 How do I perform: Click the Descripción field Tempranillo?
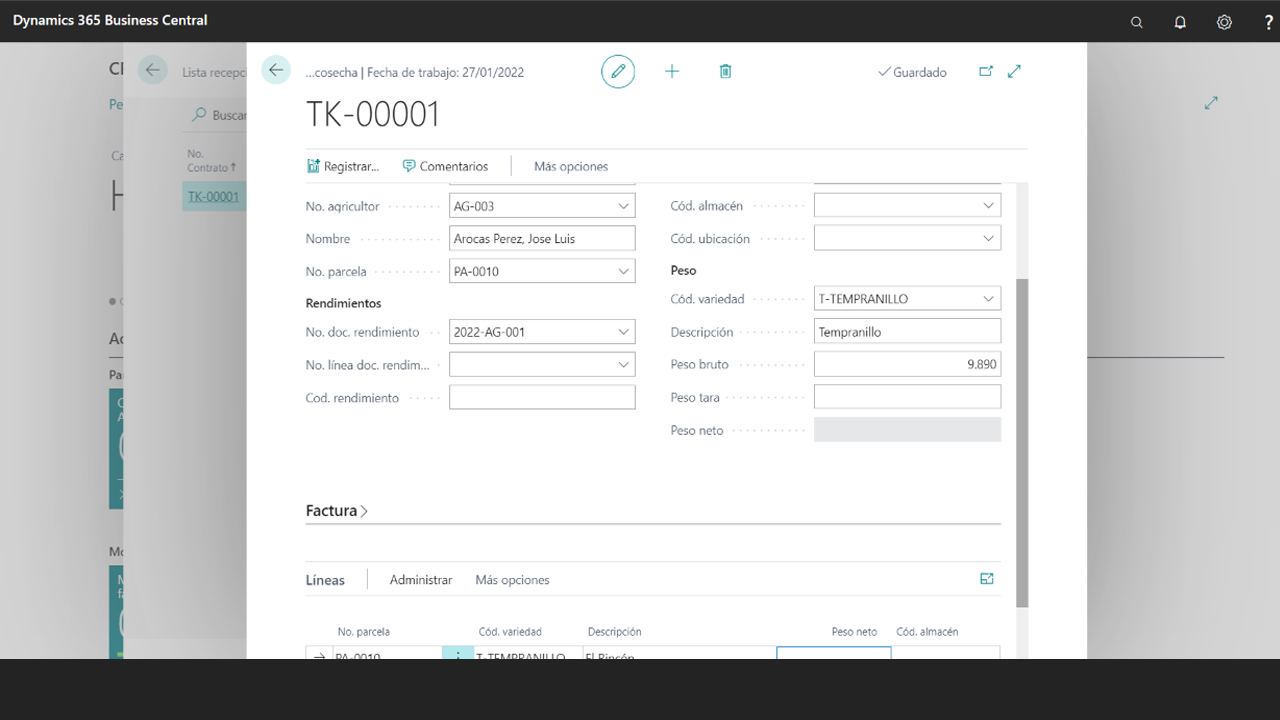tap(907, 332)
